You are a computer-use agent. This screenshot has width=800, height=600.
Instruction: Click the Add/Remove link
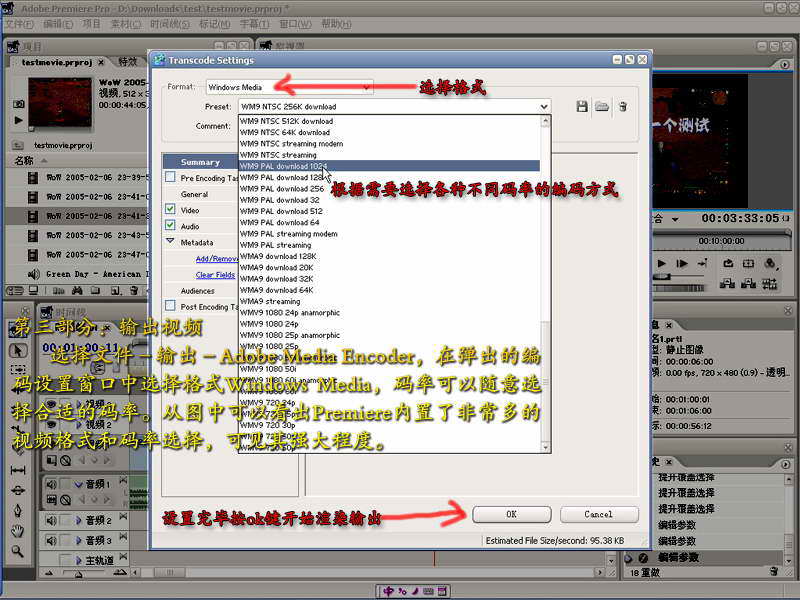216,259
